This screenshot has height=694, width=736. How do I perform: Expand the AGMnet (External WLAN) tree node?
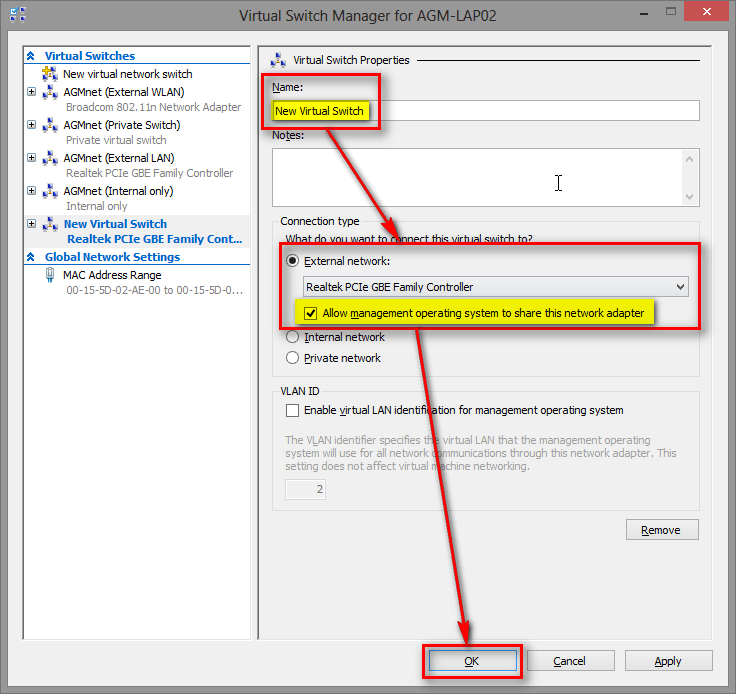coord(32,92)
